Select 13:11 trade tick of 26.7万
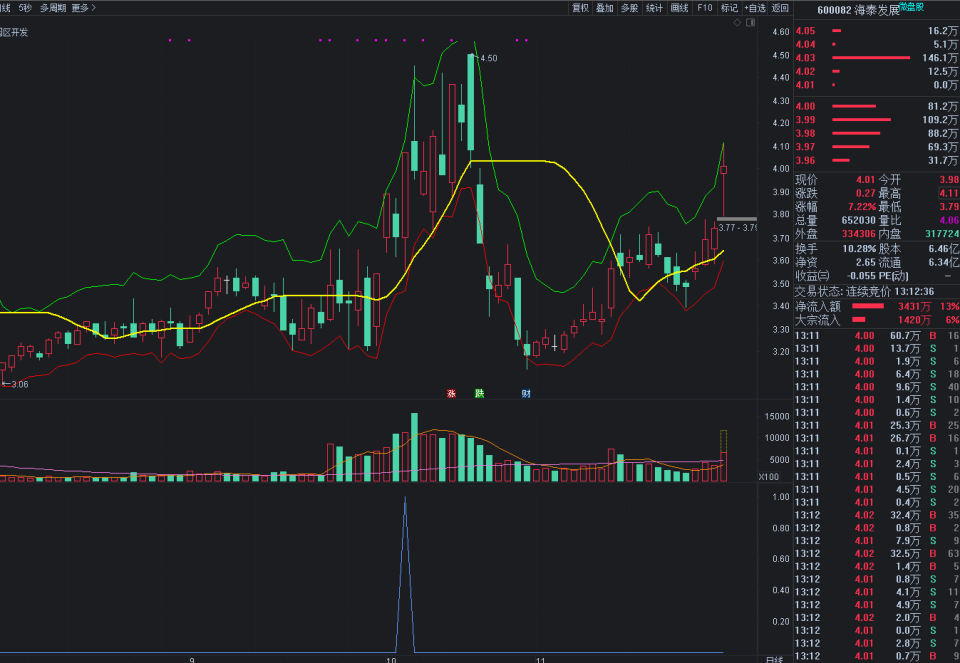Image resolution: width=960 pixels, height=663 pixels. click(x=877, y=438)
